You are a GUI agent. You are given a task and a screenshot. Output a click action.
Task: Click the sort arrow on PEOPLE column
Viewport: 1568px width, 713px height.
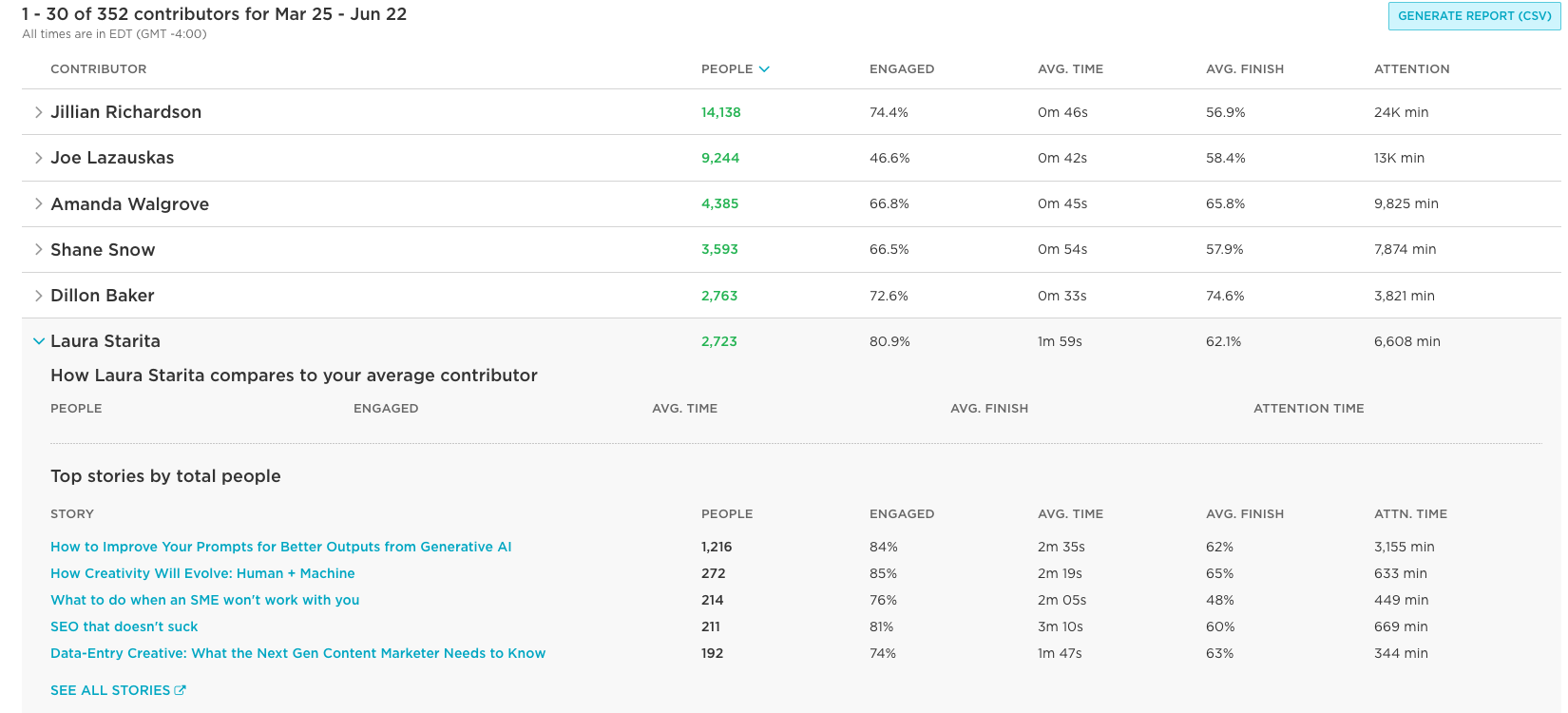(x=766, y=68)
